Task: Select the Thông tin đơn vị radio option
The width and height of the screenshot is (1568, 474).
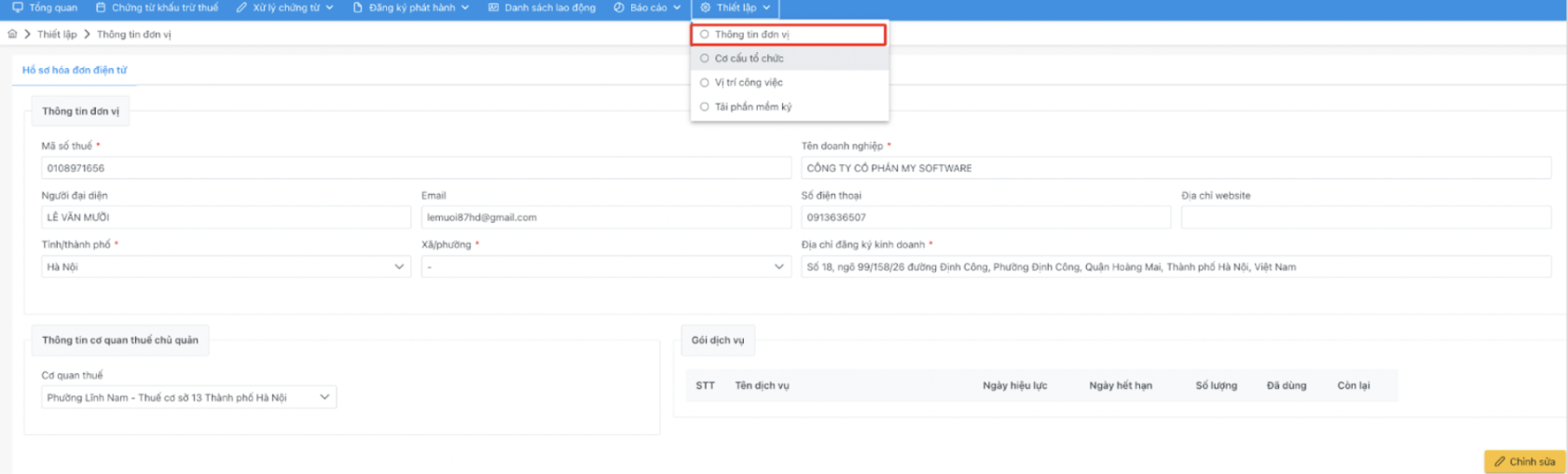Action: pyautogui.click(x=705, y=35)
